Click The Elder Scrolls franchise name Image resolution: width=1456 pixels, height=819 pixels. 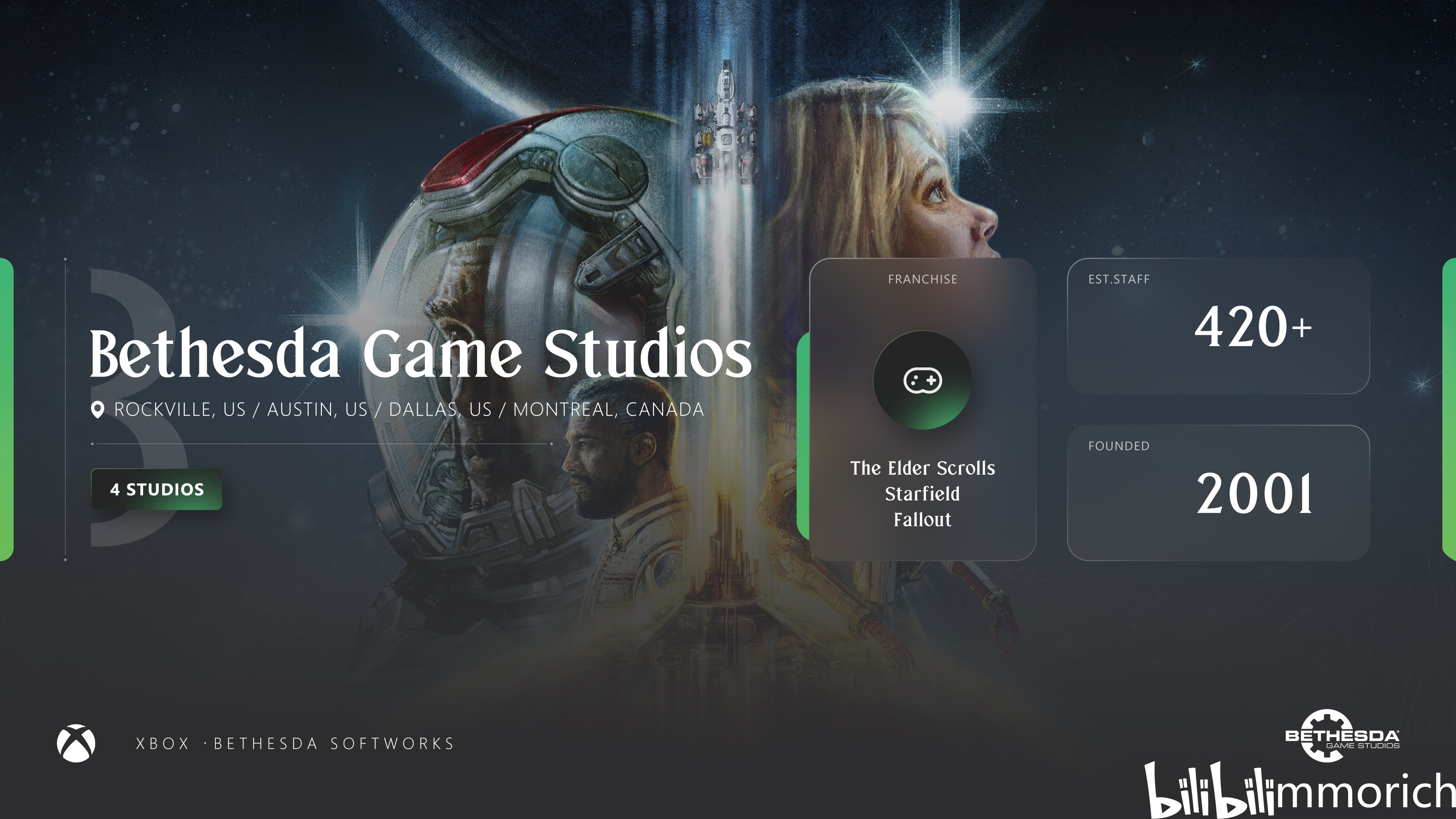point(923,468)
